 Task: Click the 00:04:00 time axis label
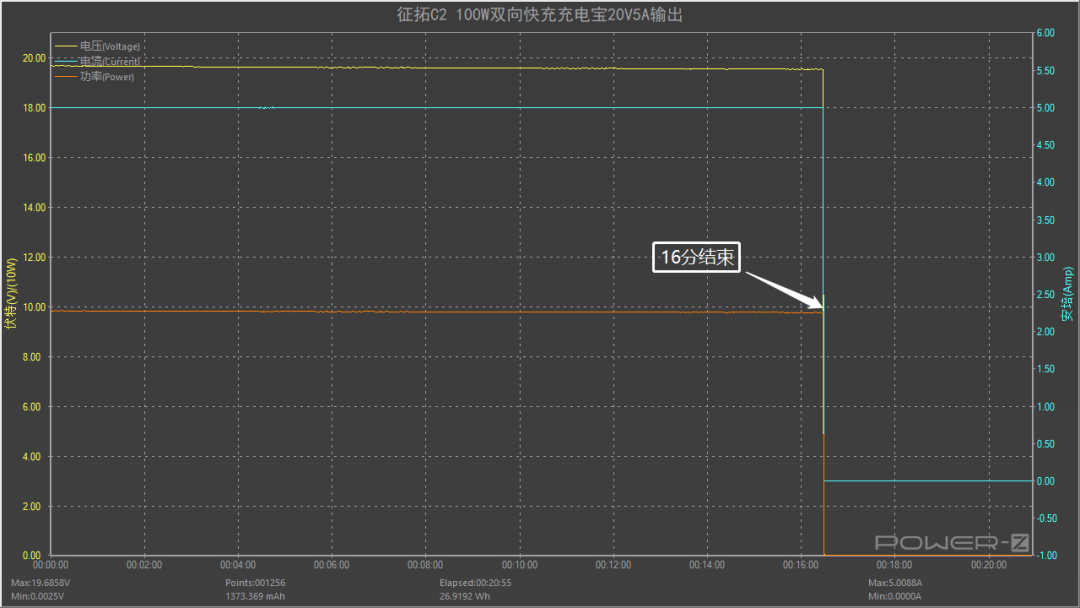coord(238,565)
